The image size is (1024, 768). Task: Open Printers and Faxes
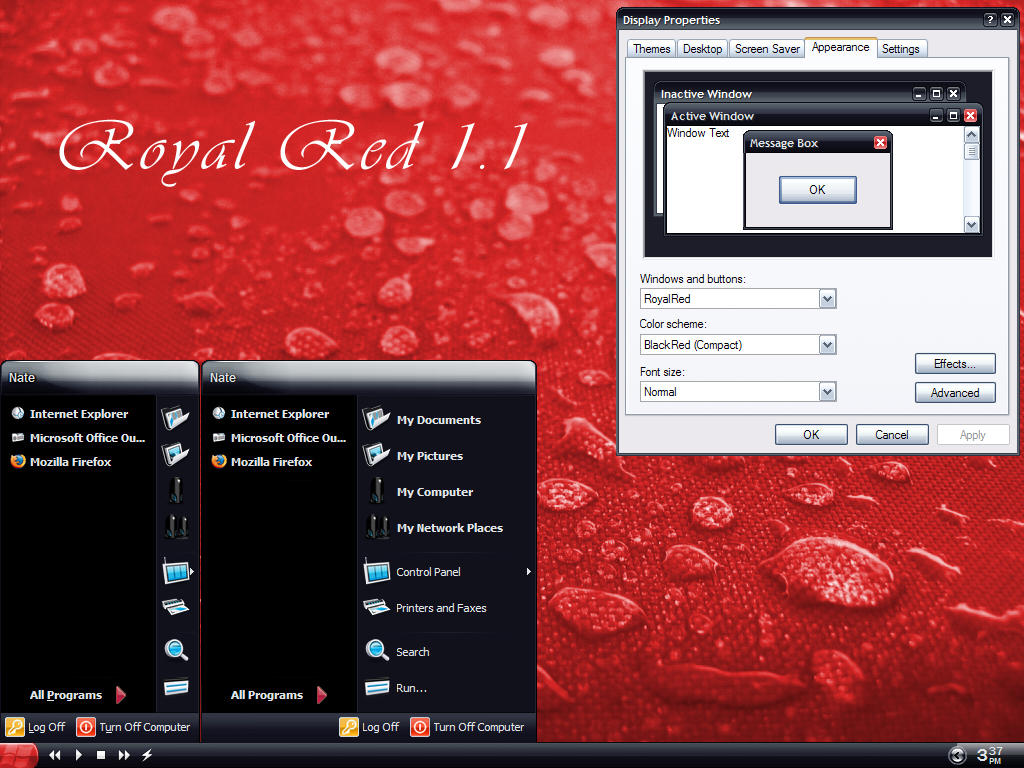(441, 607)
